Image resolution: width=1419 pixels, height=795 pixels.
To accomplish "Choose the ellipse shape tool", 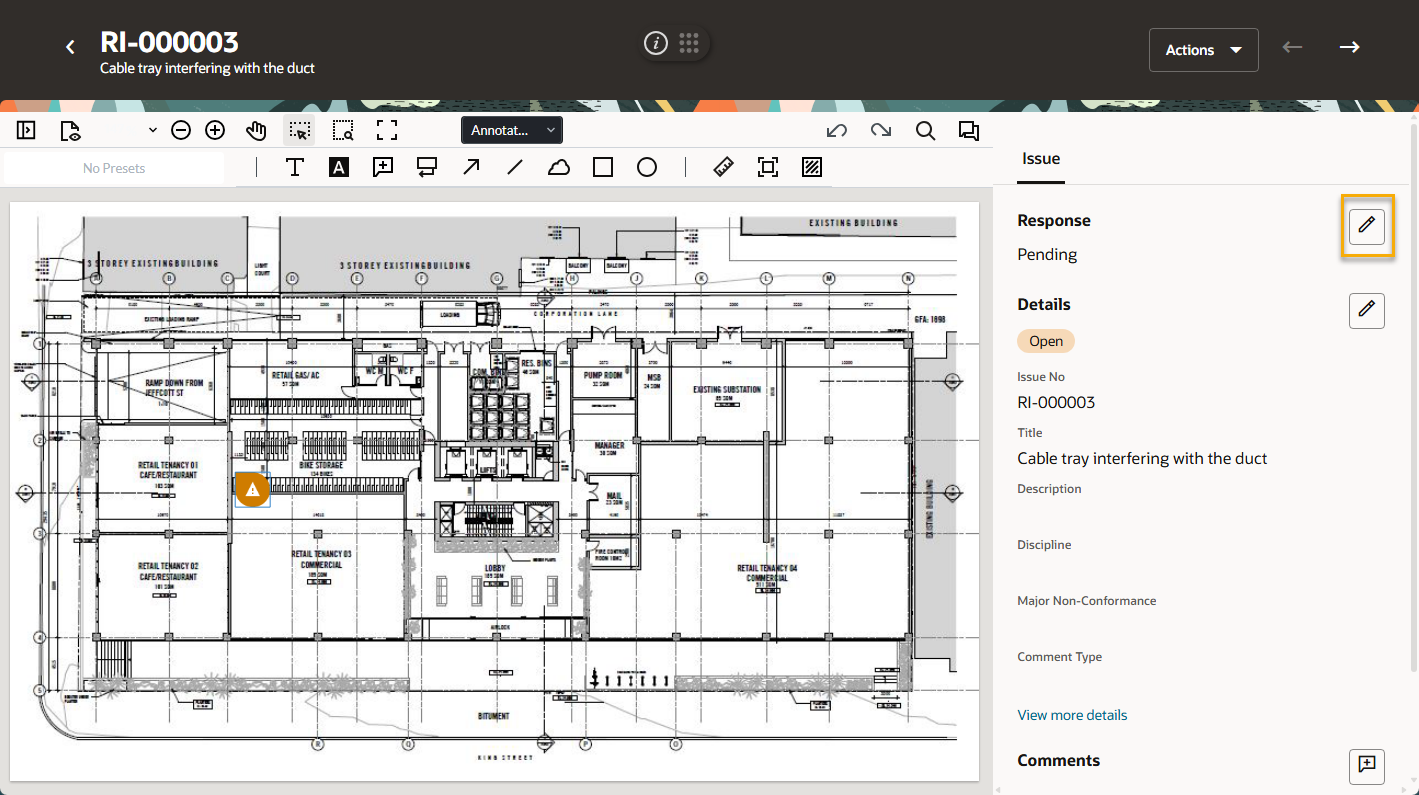I will click(647, 168).
